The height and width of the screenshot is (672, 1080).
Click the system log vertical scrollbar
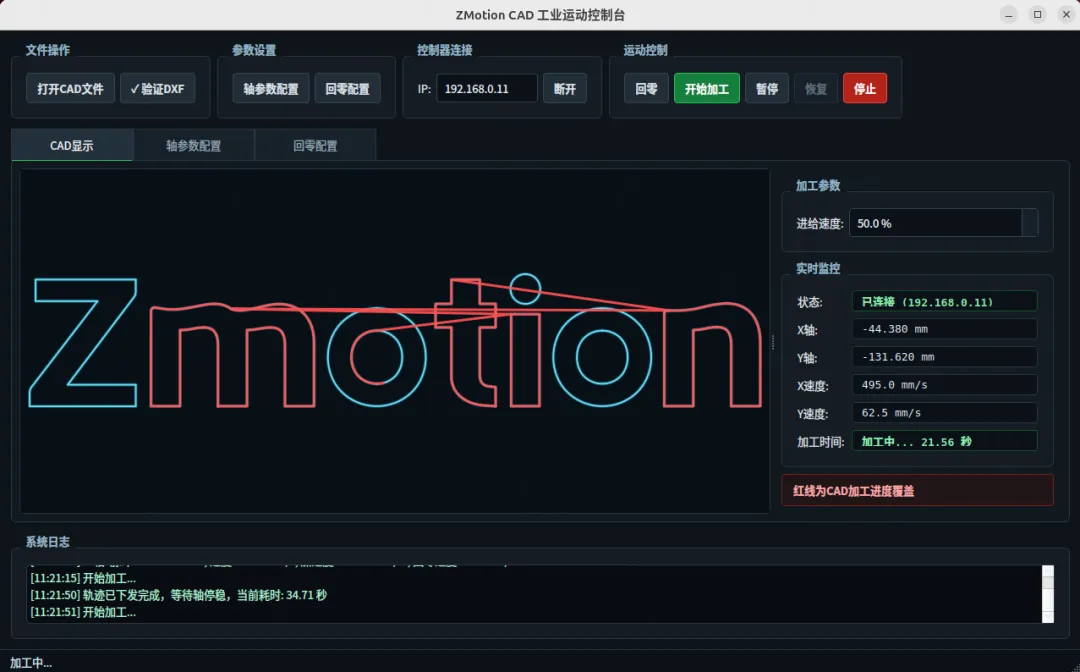[1048, 594]
